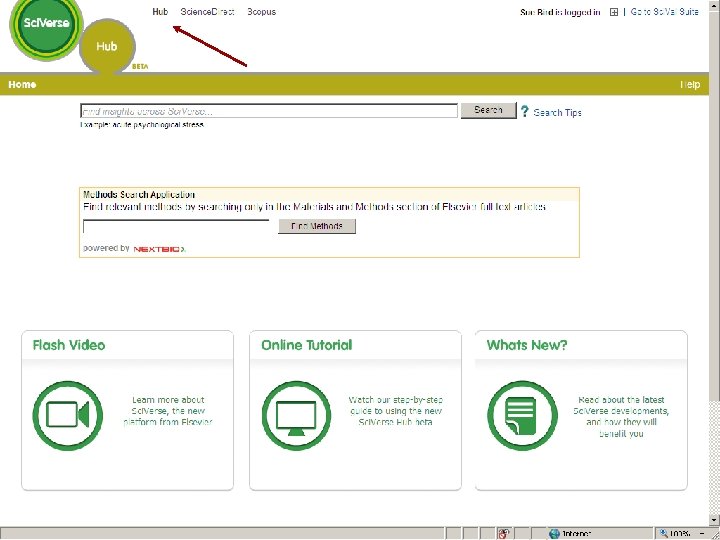720x540 pixels.
Task: Click the 'Learn more about SciVerse' description text
Action: point(168,411)
